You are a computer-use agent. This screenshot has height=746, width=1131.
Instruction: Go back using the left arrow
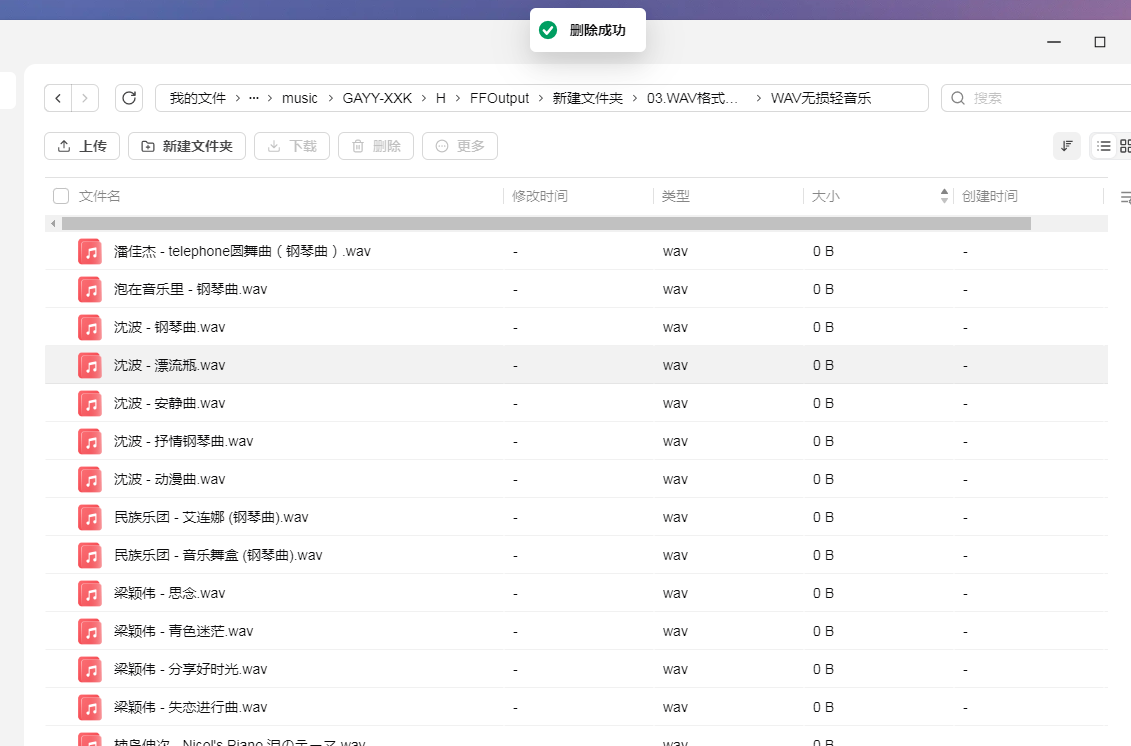click(58, 98)
